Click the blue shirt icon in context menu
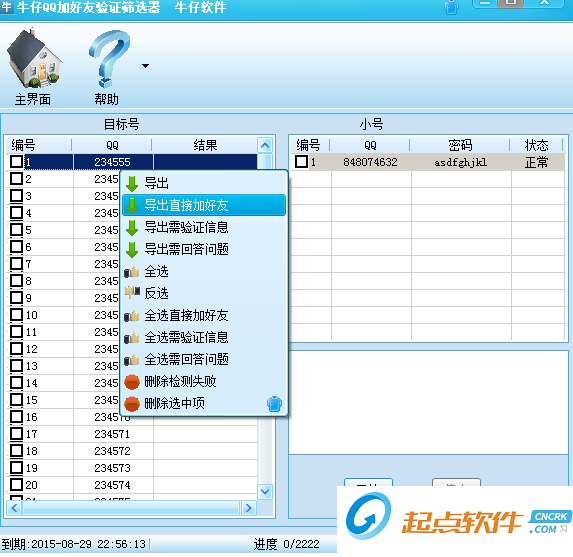The height and width of the screenshot is (557, 573). click(274, 404)
